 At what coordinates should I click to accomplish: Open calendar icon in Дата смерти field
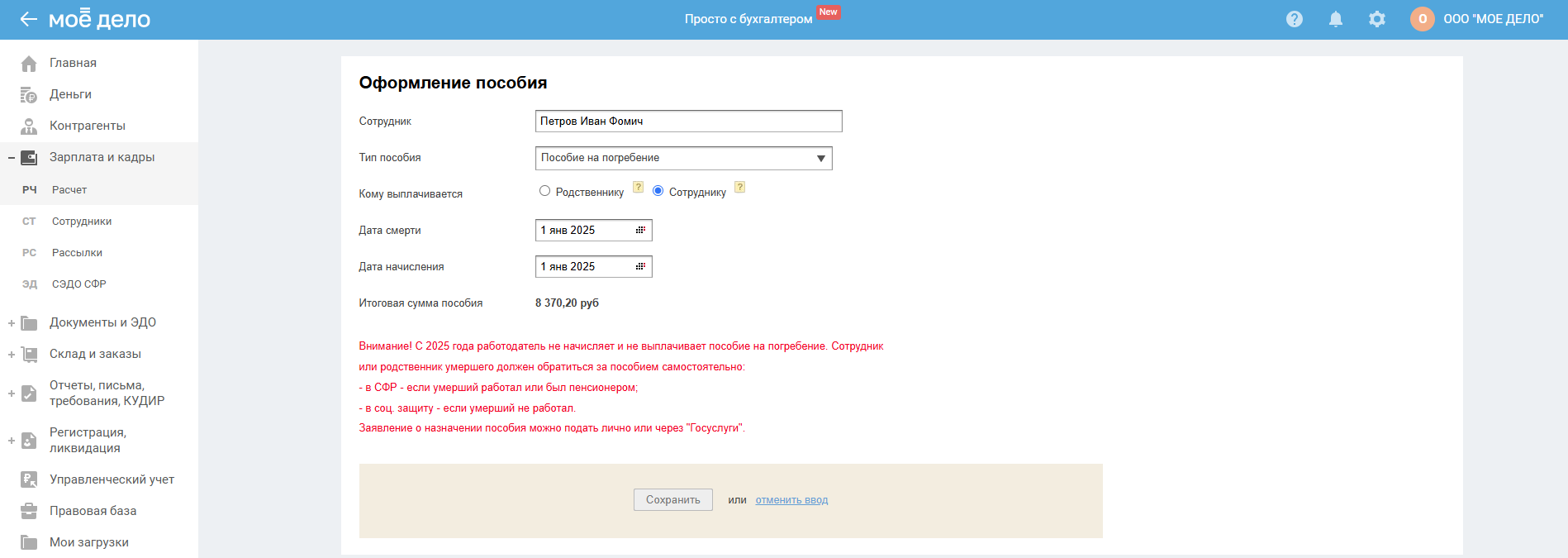pyautogui.click(x=640, y=230)
